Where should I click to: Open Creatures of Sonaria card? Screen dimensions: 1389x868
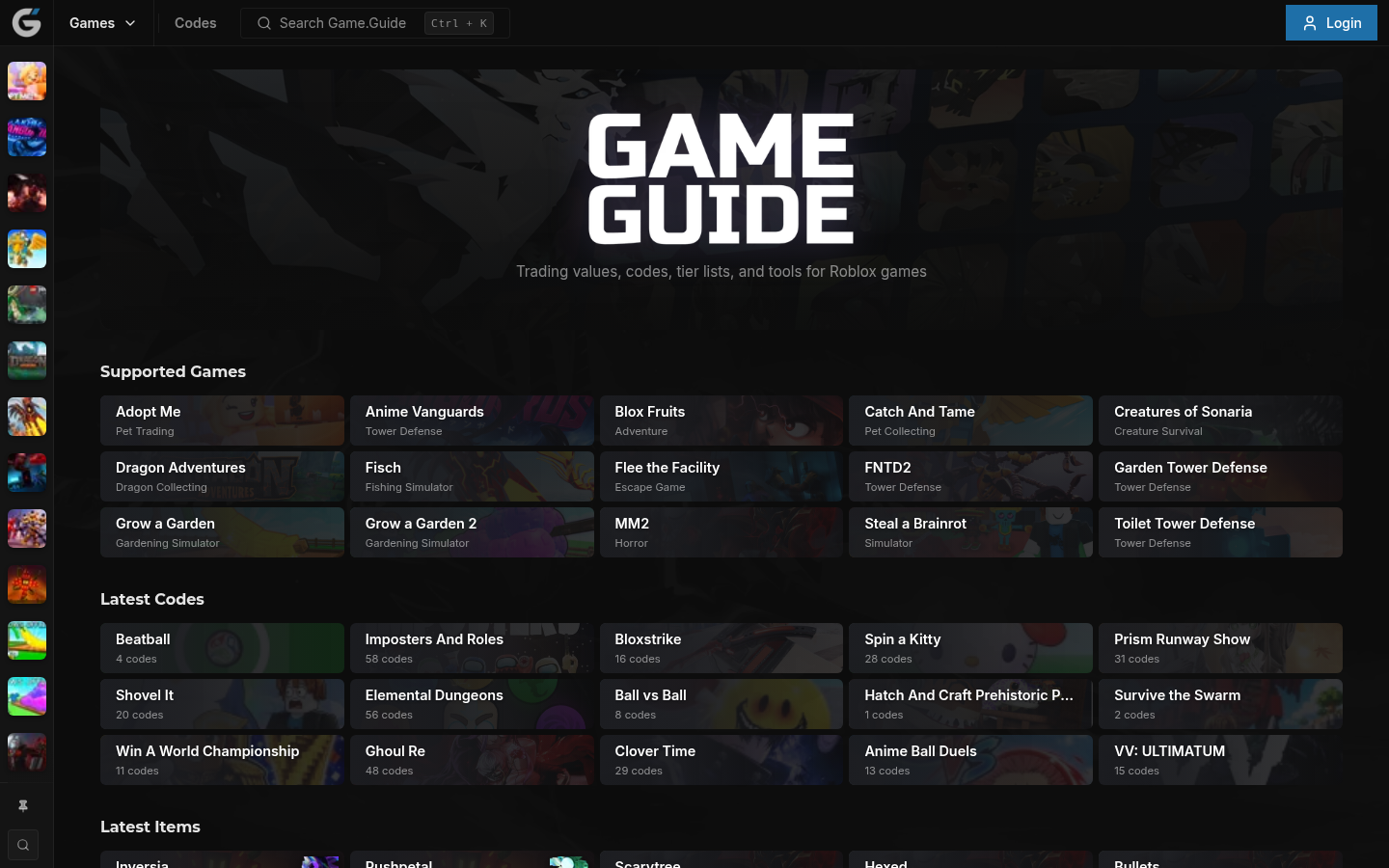(1220, 420)
